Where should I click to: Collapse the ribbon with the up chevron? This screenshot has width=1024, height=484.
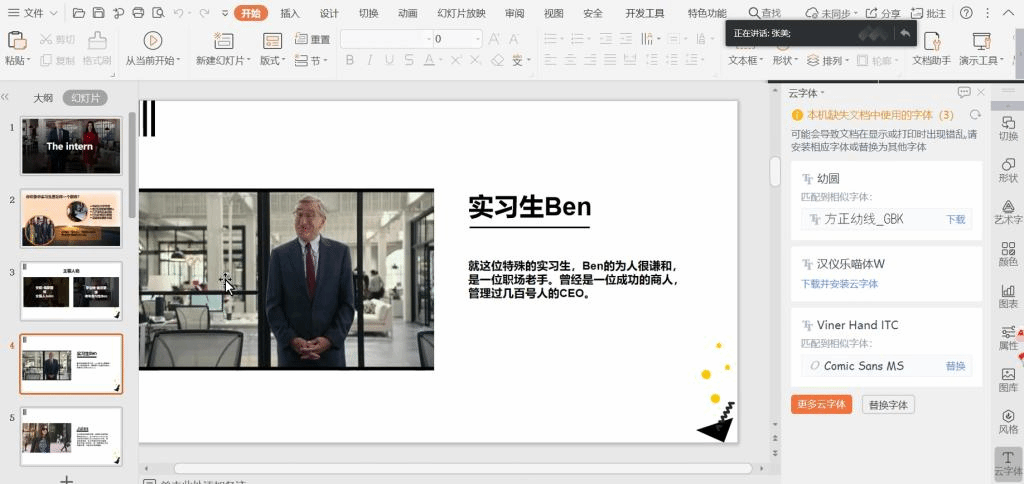tap(1008, 13)
